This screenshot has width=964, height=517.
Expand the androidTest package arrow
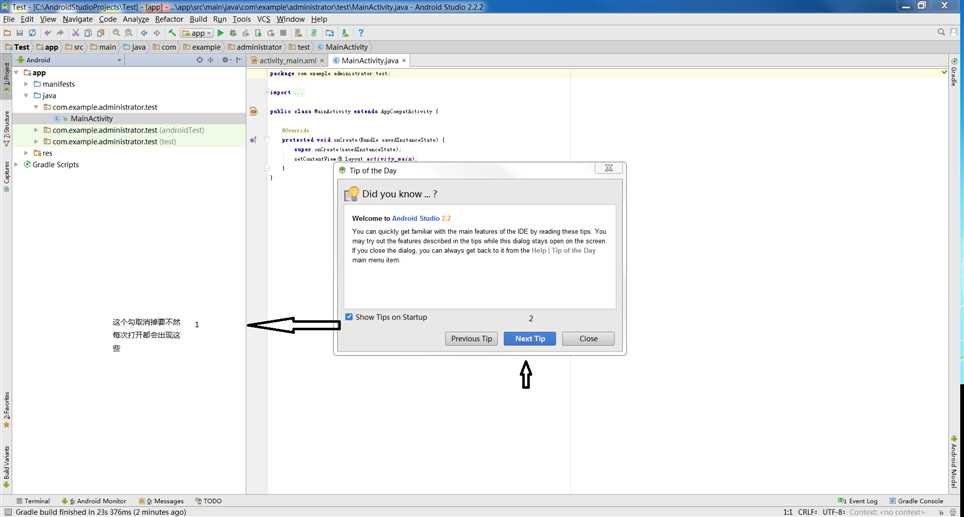tap(36, 130)
